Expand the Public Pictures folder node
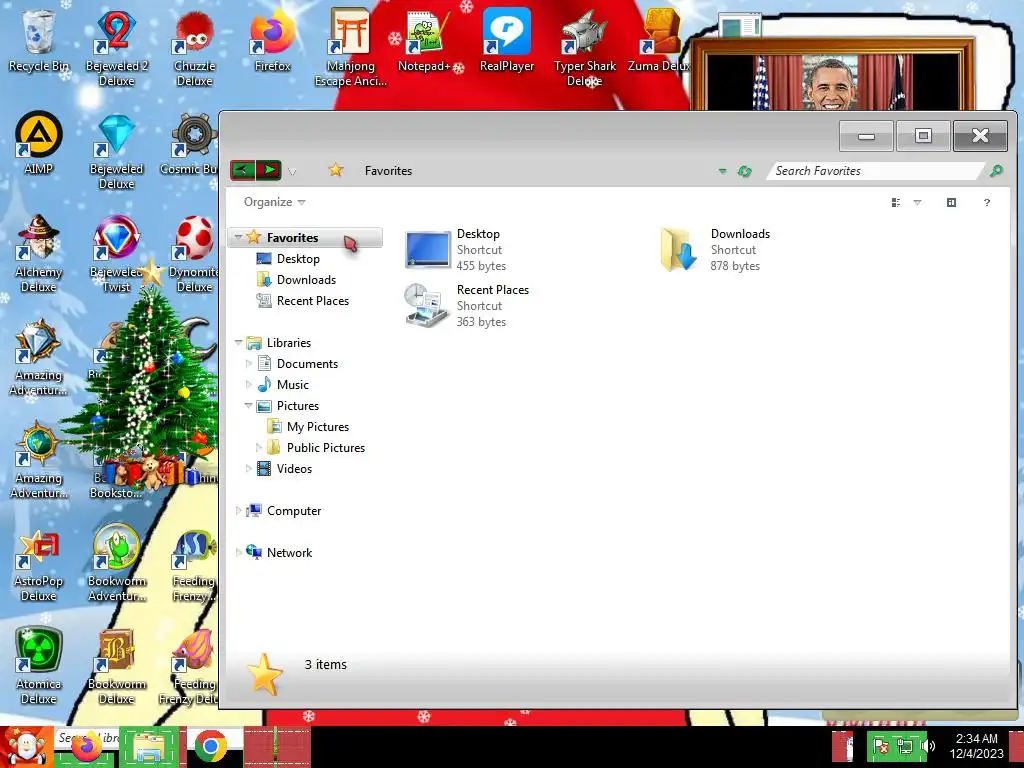This screenshot has height=768, width=1024. pos(259,447)
